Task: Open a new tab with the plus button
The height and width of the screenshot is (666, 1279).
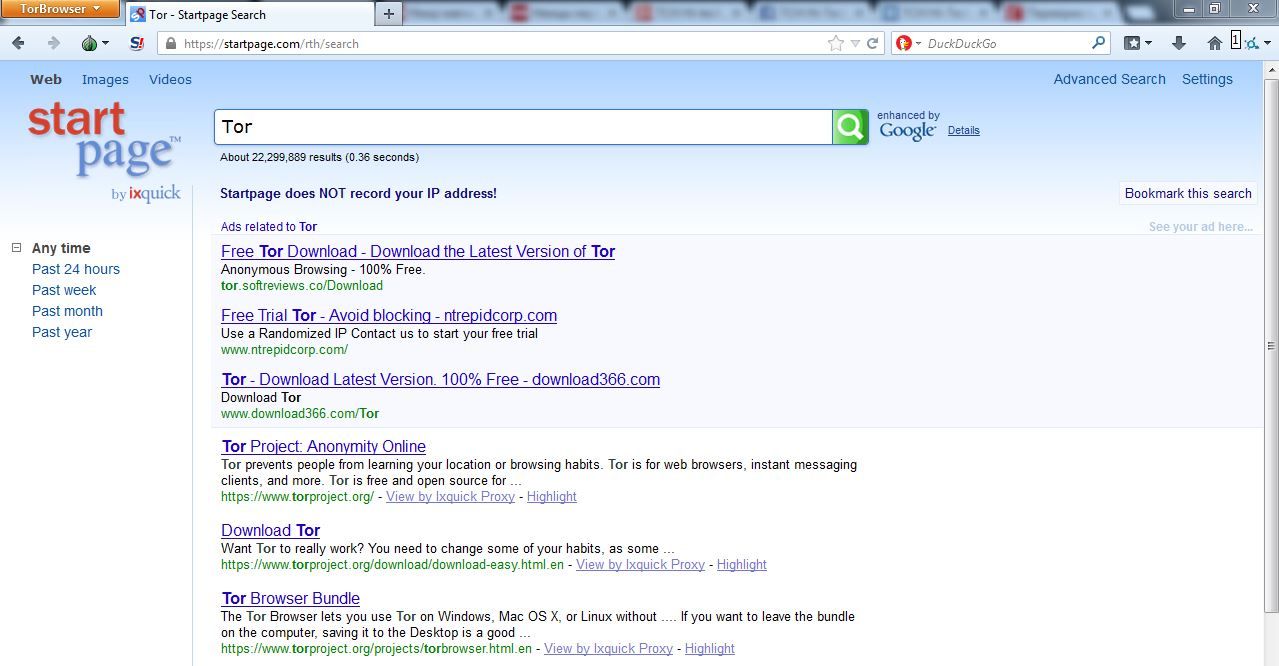Action: 389,14
